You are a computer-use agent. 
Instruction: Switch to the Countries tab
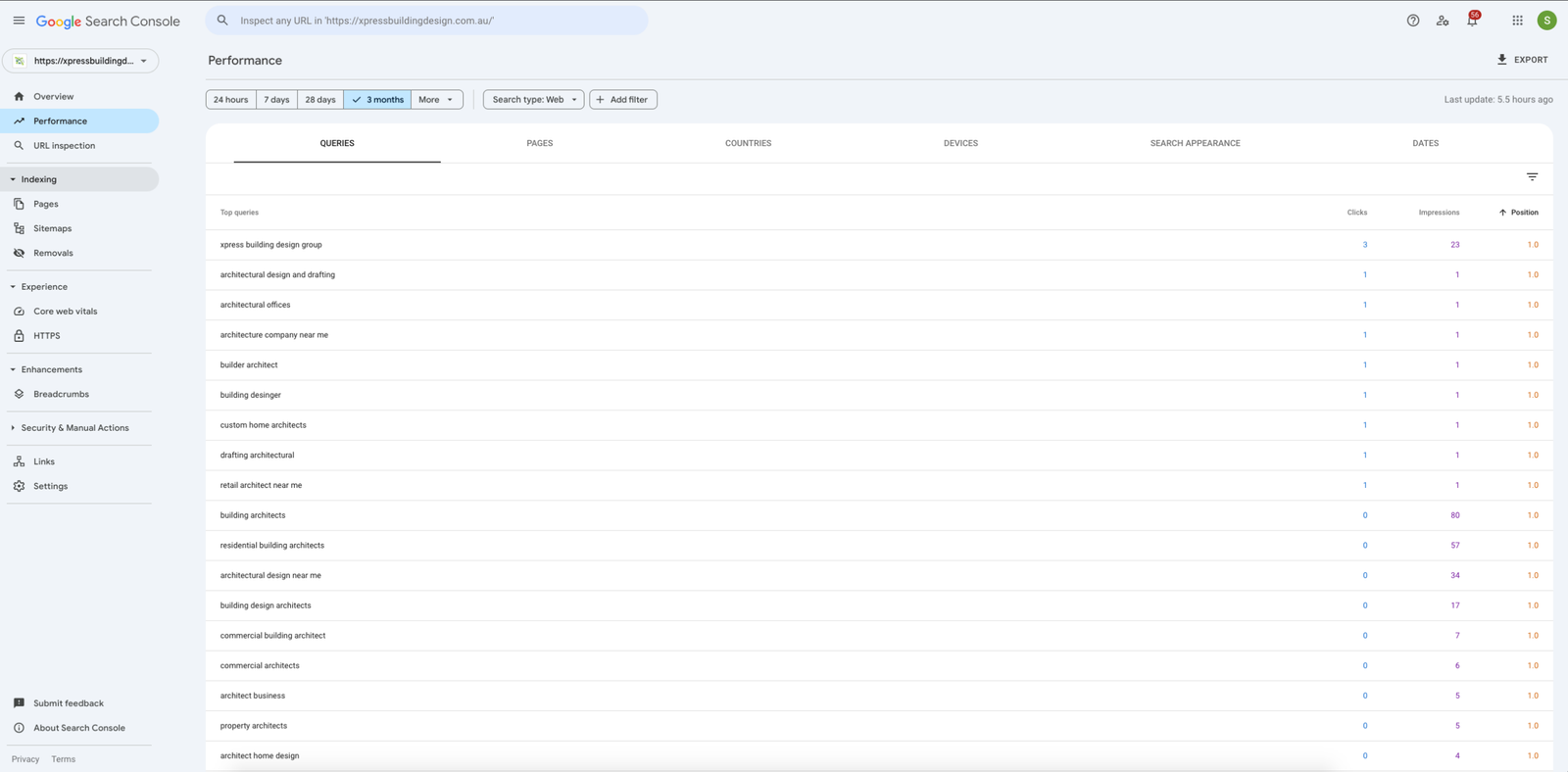(748, 143)
